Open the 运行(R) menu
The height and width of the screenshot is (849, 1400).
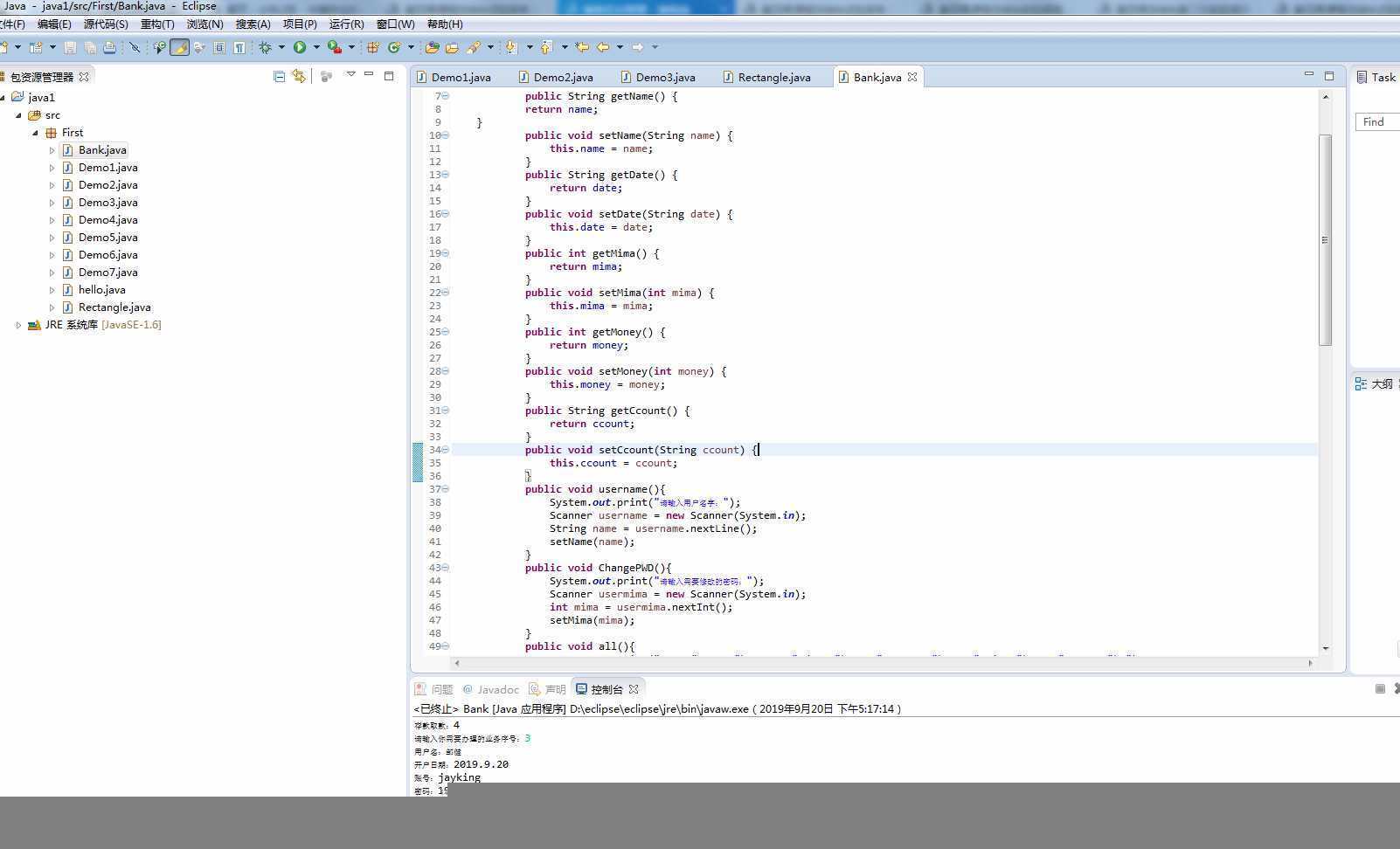[x=347, y=24]
